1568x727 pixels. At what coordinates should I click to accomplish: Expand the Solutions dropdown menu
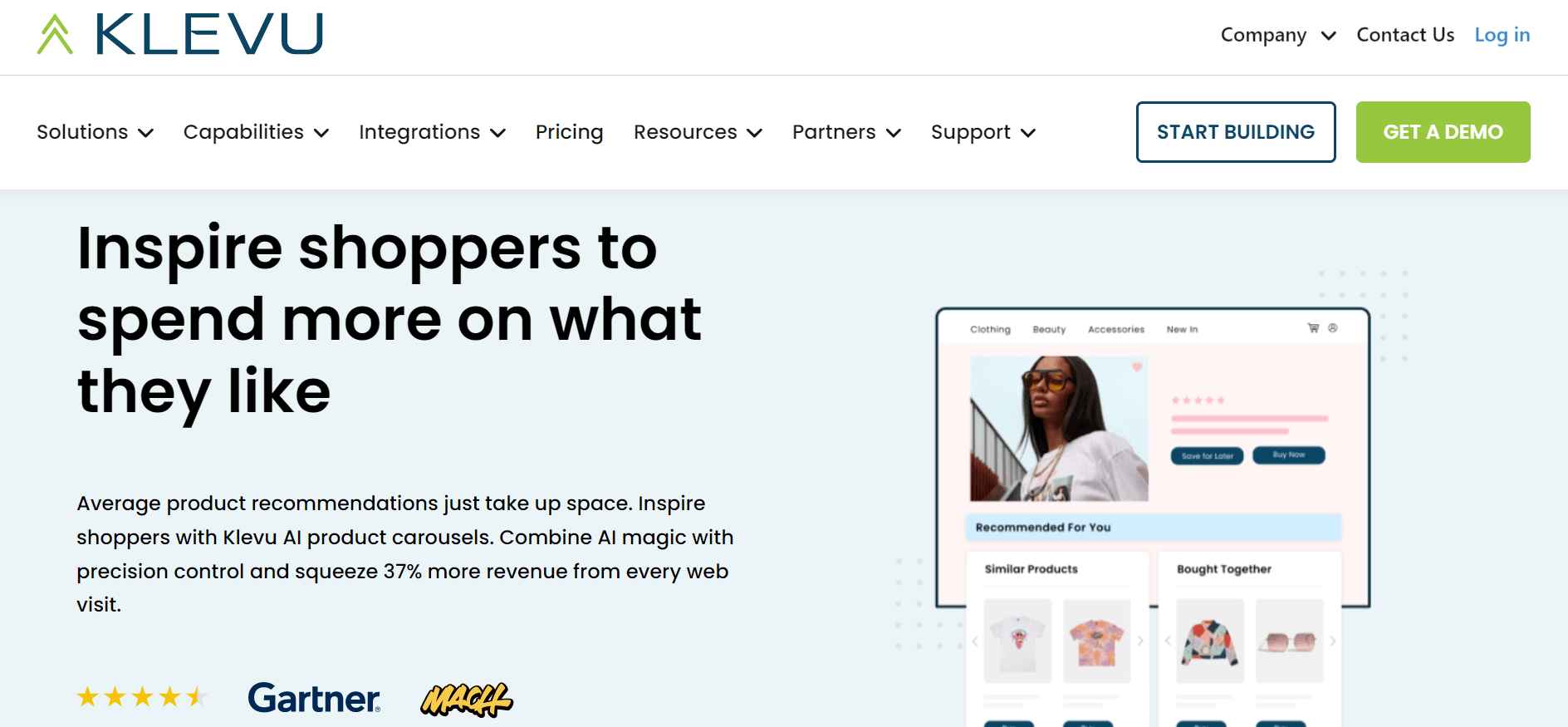coord(96,132)
